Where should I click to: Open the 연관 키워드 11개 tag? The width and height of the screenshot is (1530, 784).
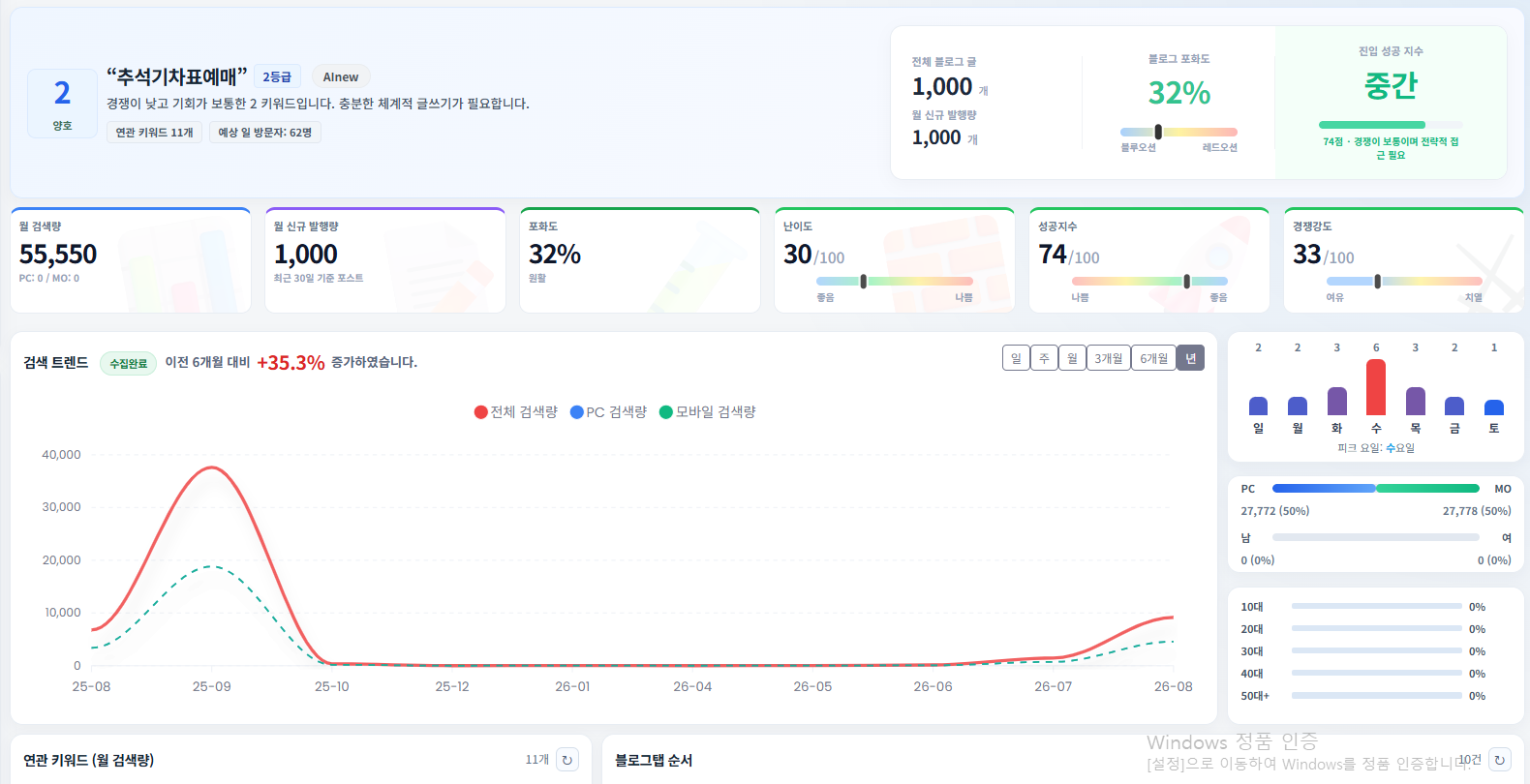pos(155,133)
